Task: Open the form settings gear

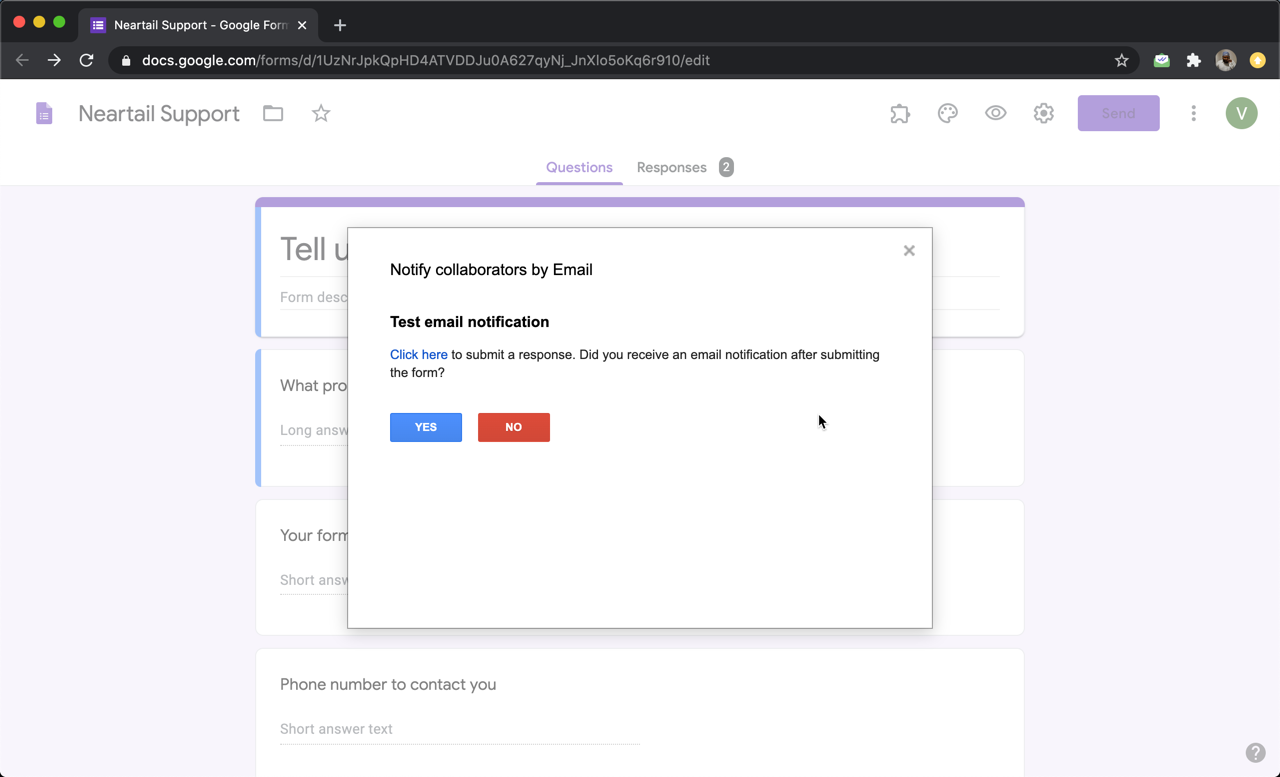Action: (x=1044, y=114)
